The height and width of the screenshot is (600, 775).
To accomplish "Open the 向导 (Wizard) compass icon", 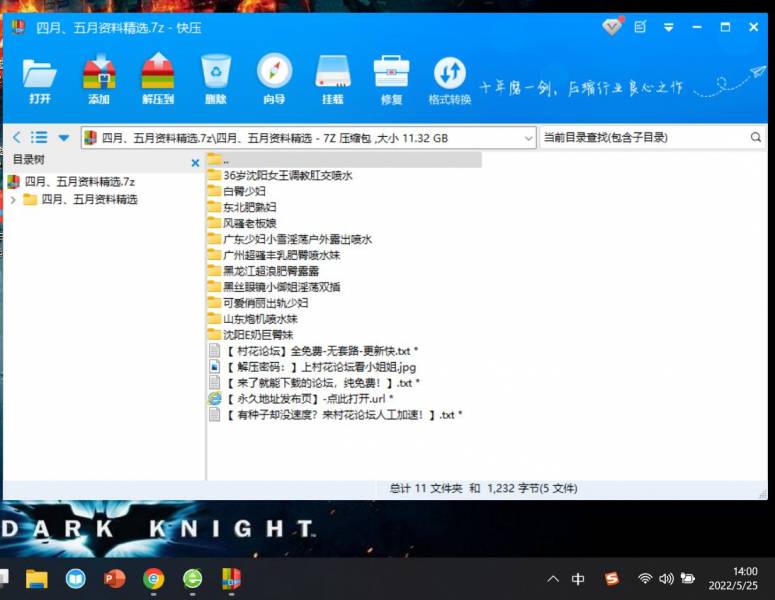I will 274,80.
